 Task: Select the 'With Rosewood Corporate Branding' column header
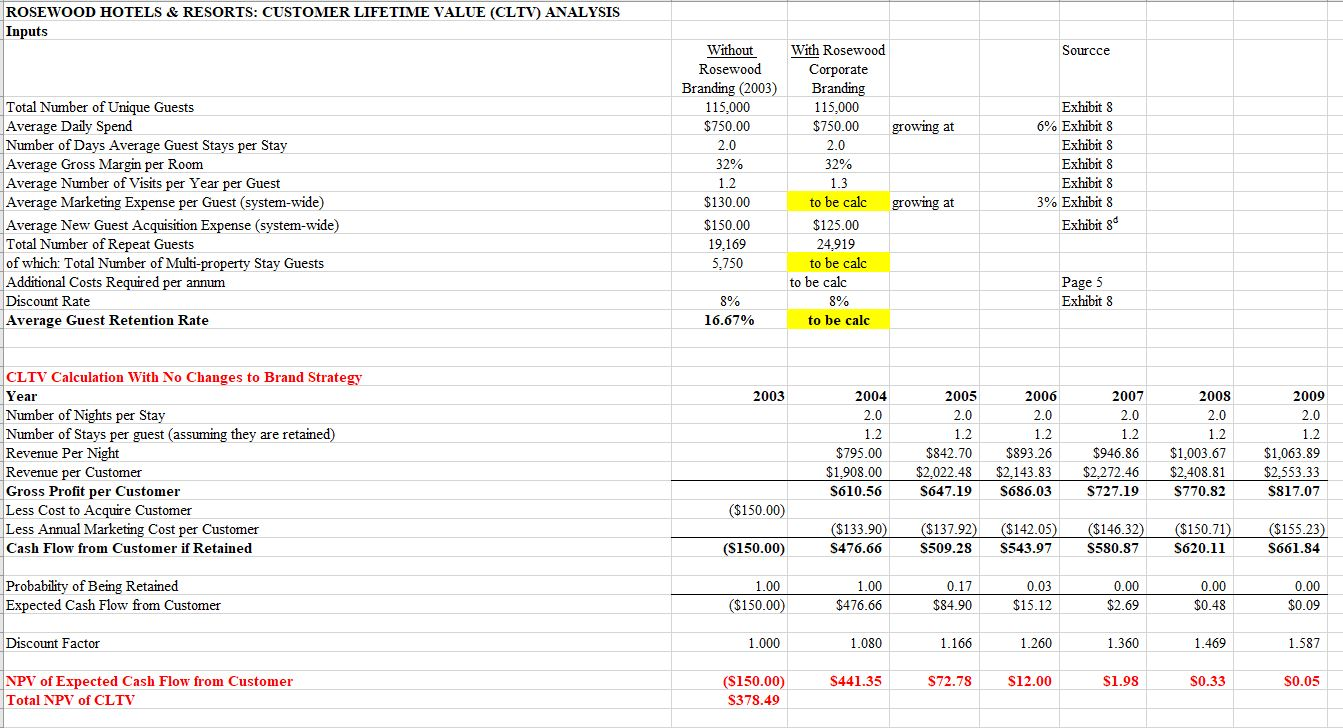click(x=838, y=69)
